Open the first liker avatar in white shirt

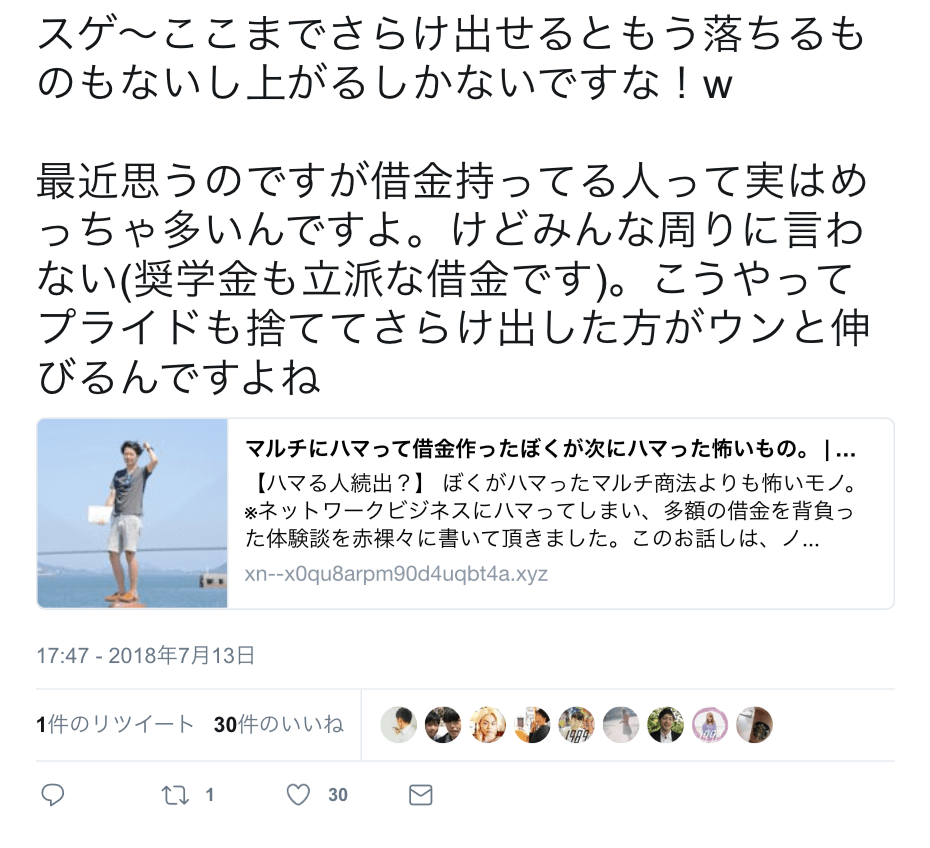pyautogui.click(x=399, y=725)
